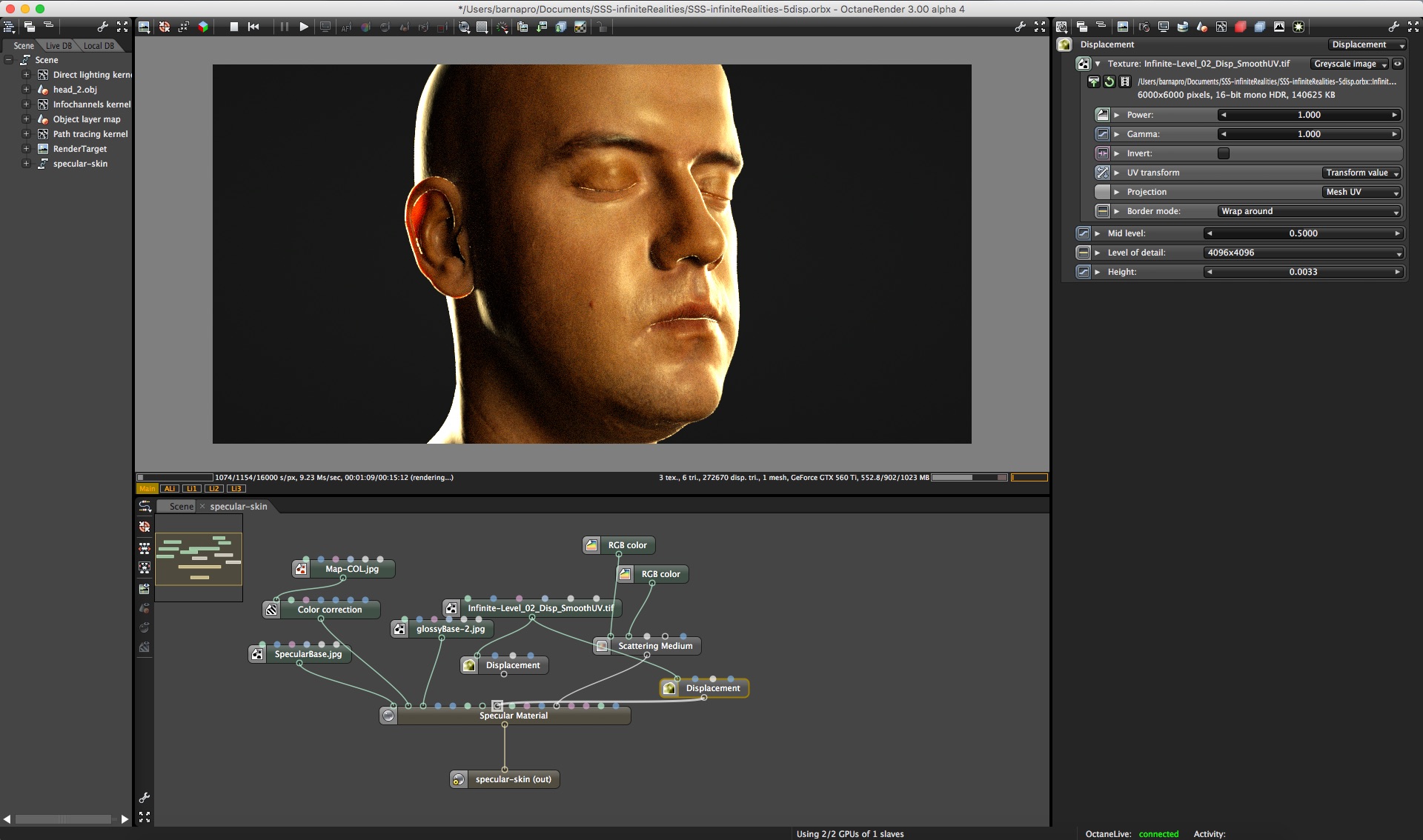
Task: Click the clay mode cube icon
Action: pos(203,27)
